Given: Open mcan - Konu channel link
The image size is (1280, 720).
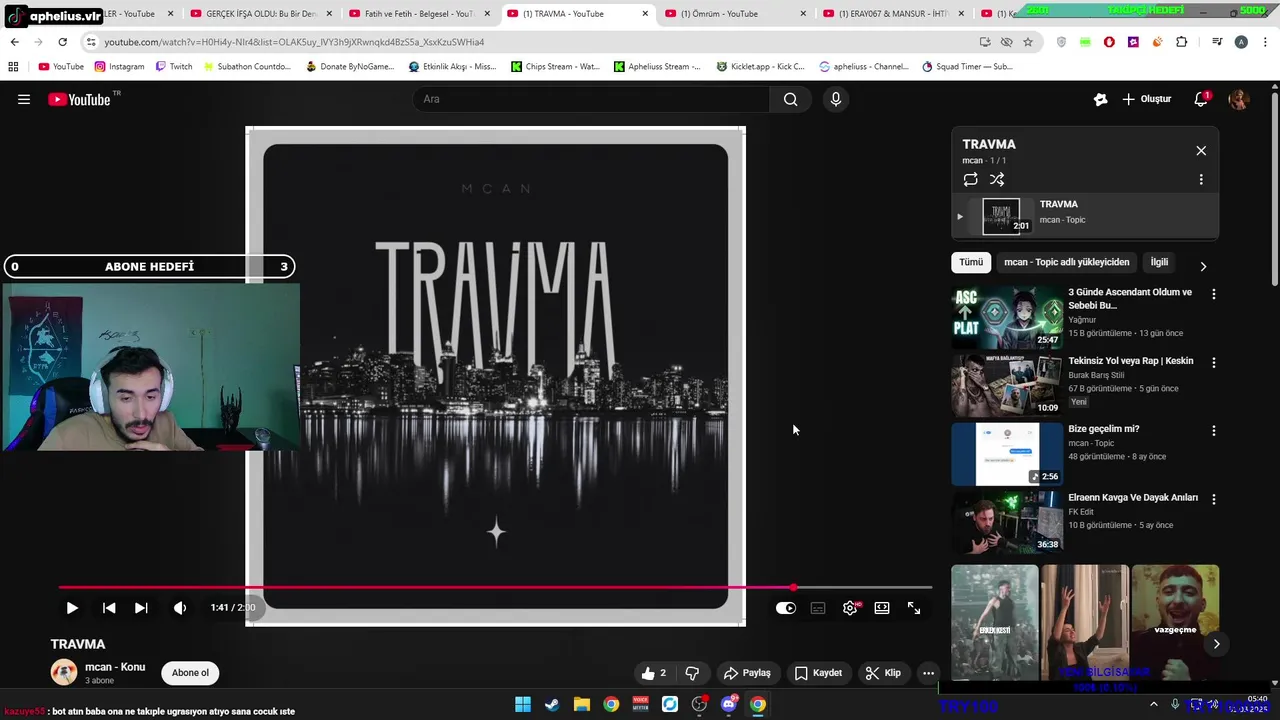Looking at the screenshot, I should [x=115, y=667].
